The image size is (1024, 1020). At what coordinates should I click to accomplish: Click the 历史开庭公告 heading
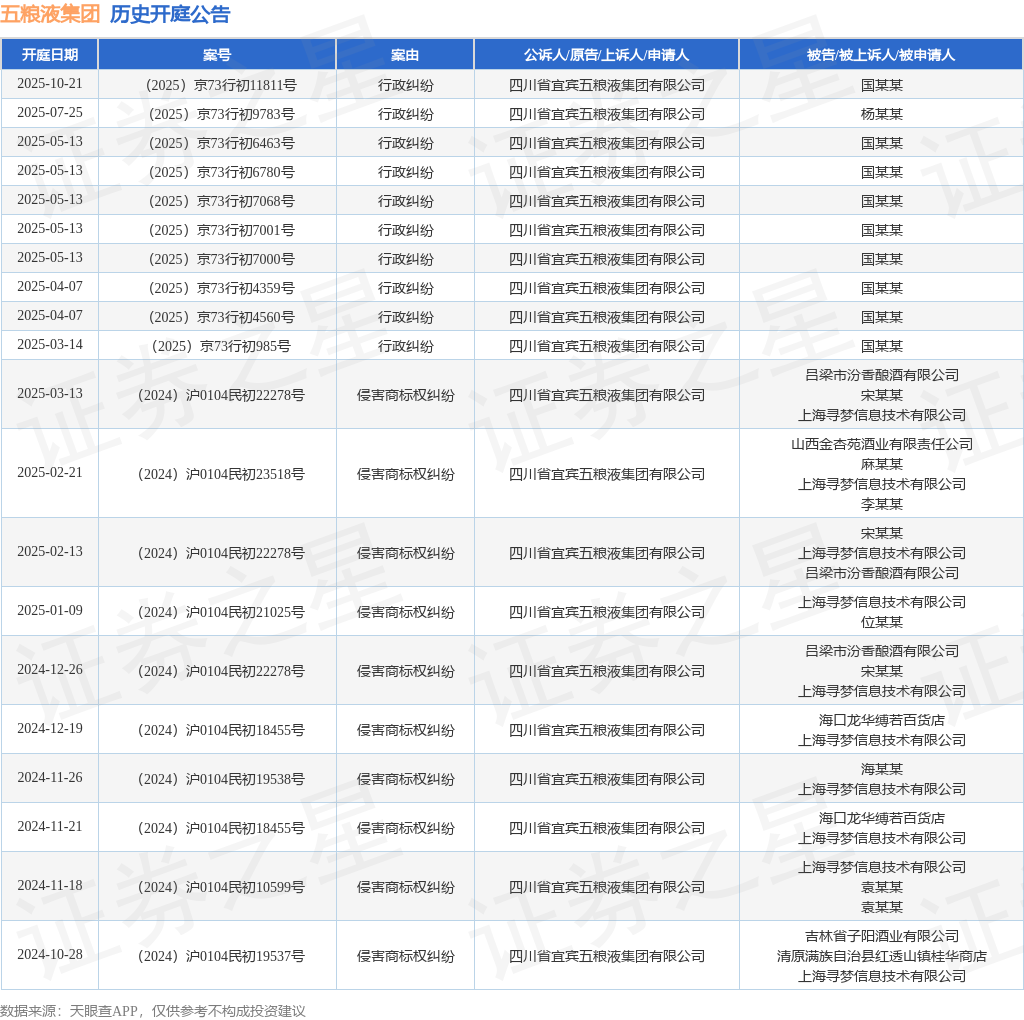click(170, 14)
